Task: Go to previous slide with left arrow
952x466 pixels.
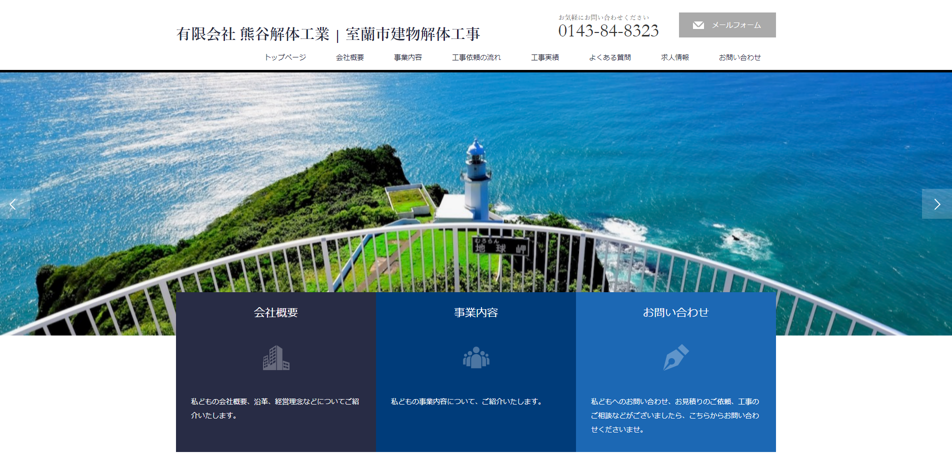Action: coord(13,204)
